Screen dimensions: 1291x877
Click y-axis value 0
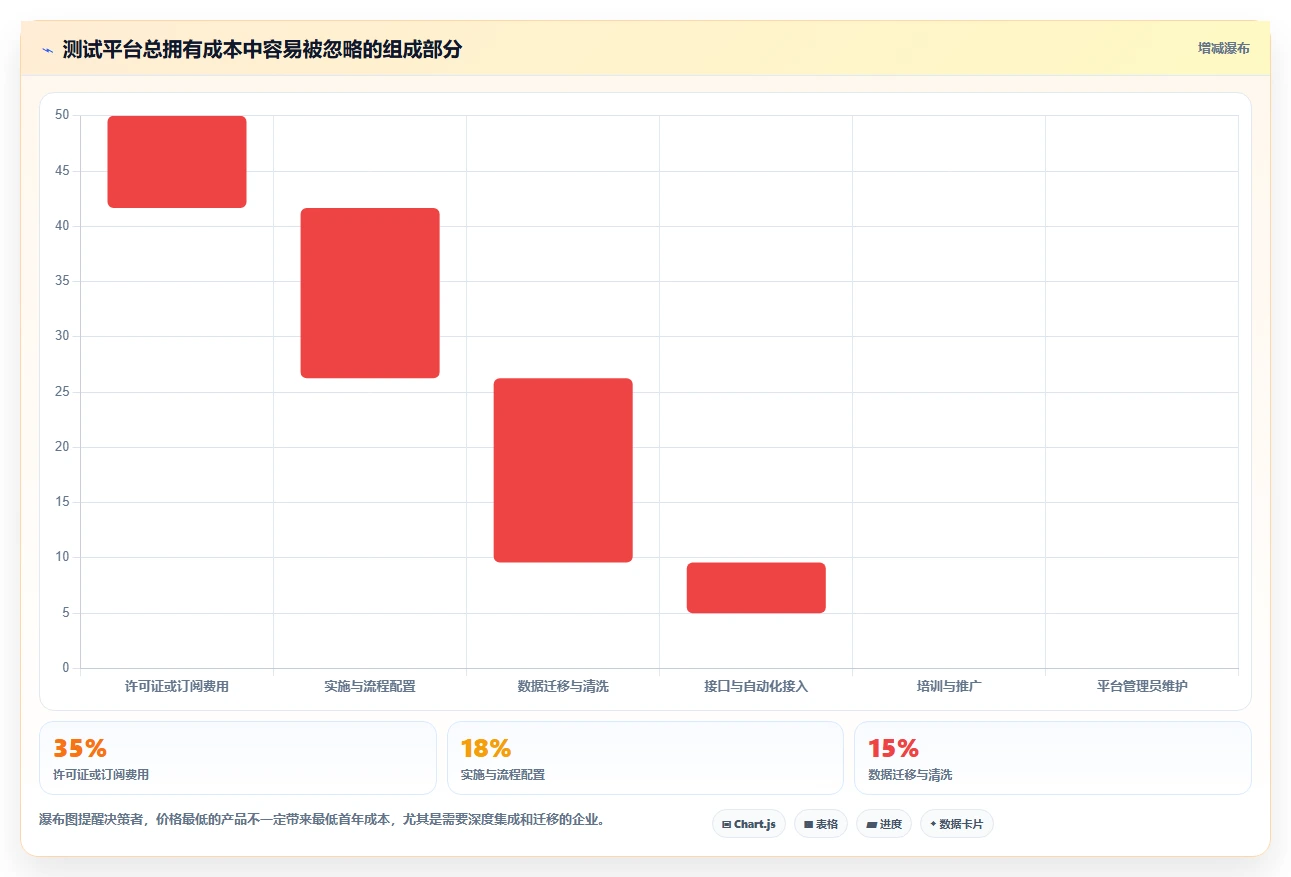pyautogui.click(x=66, y=668)
